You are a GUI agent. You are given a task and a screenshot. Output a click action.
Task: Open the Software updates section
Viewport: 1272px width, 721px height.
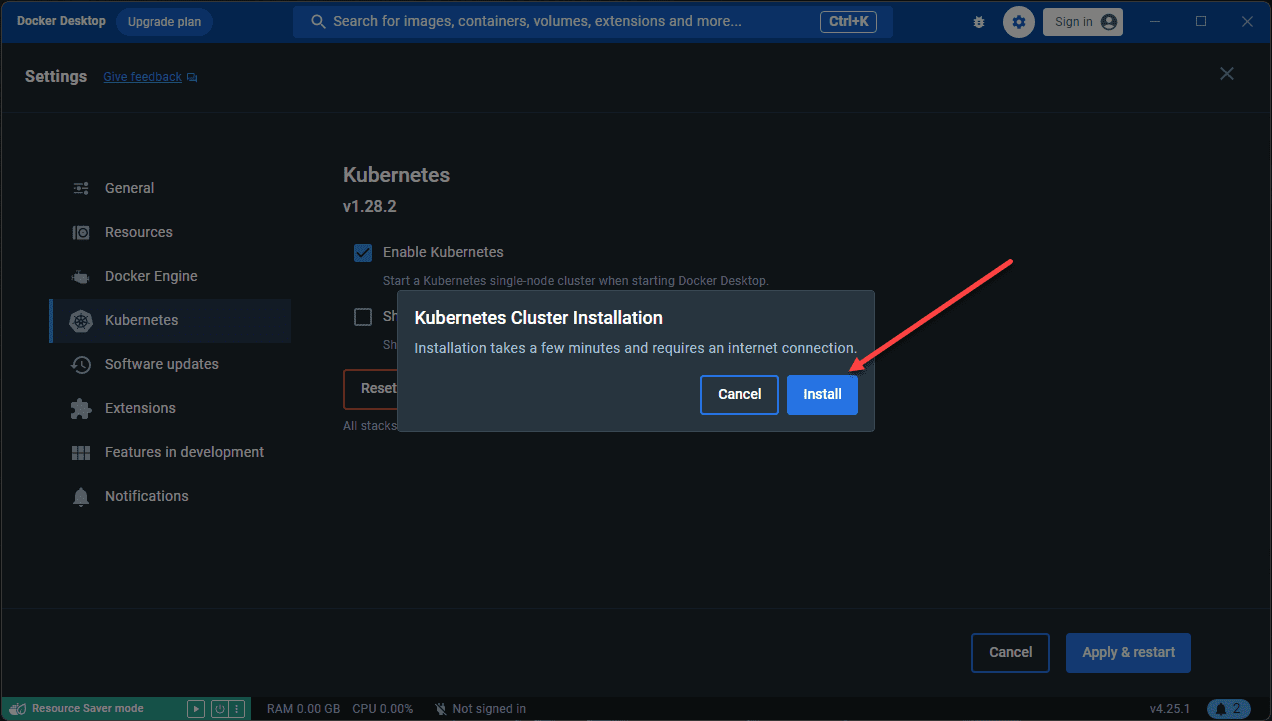point(170,364)
